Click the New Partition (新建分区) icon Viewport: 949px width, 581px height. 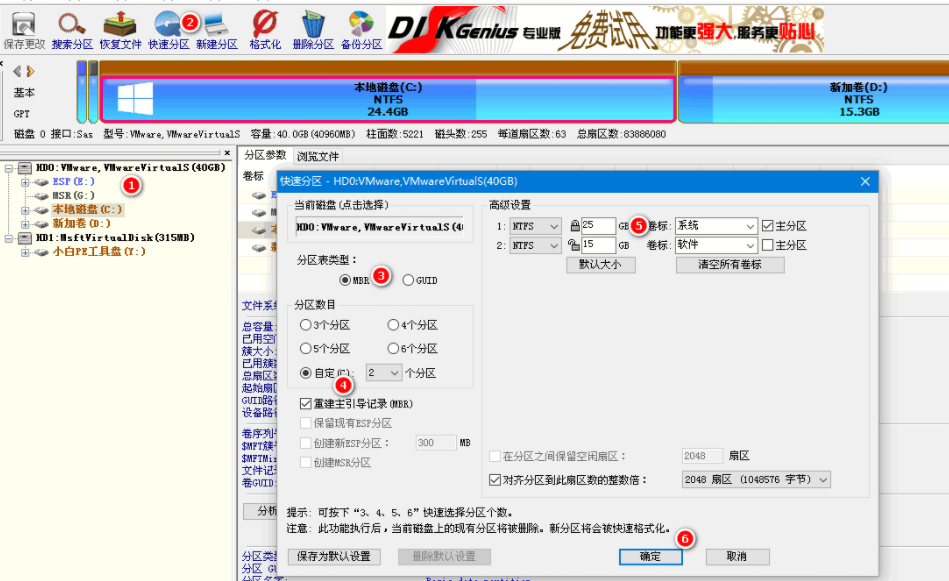[217, 30]
